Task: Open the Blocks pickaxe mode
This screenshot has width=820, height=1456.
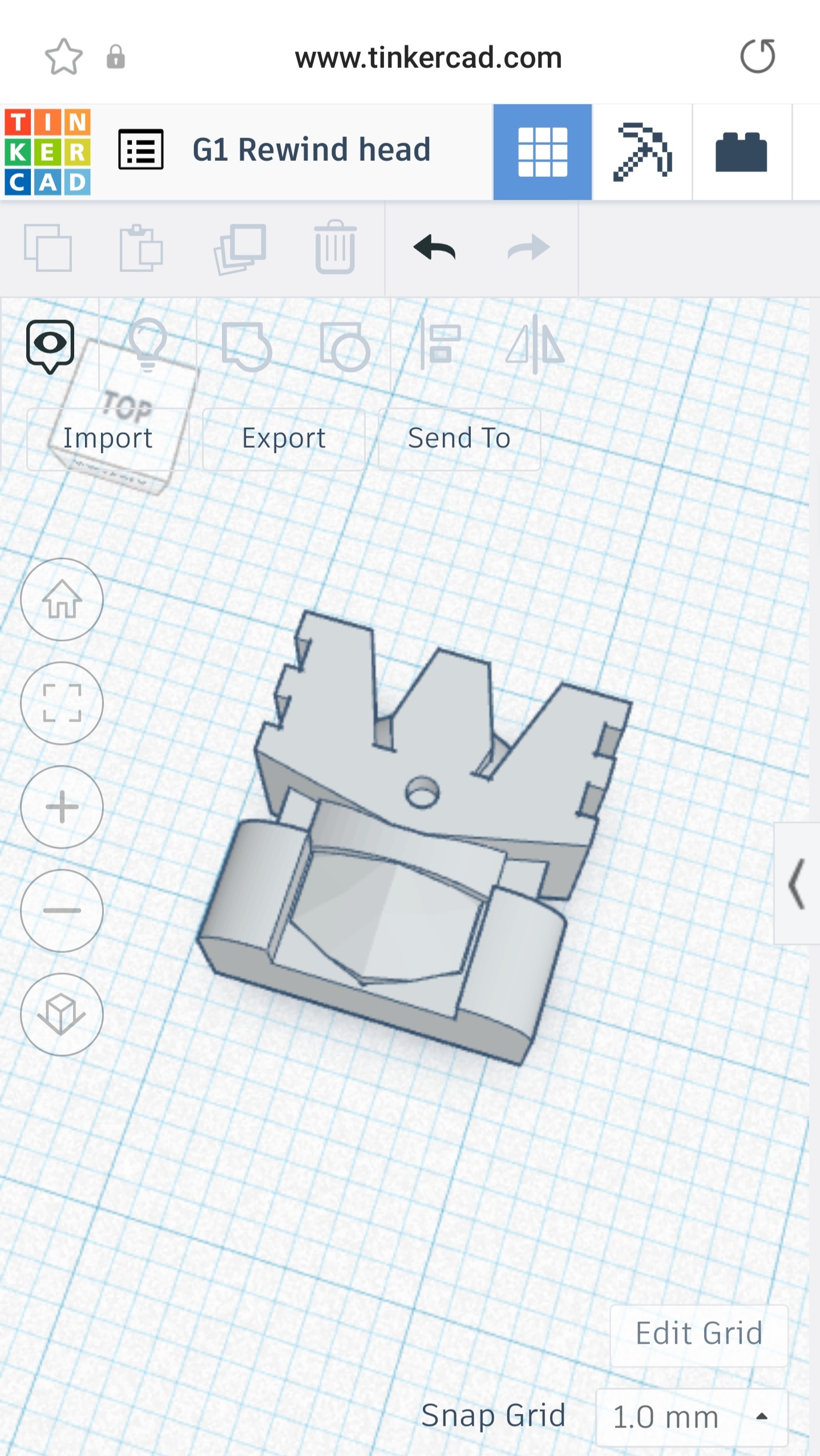Action: [642, 152]
